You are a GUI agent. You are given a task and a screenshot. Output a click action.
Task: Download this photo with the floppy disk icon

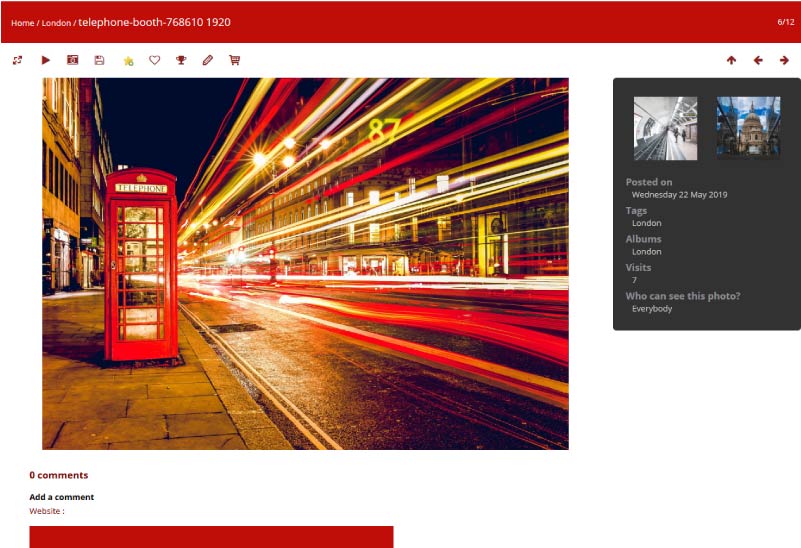[x=99, y=60]
